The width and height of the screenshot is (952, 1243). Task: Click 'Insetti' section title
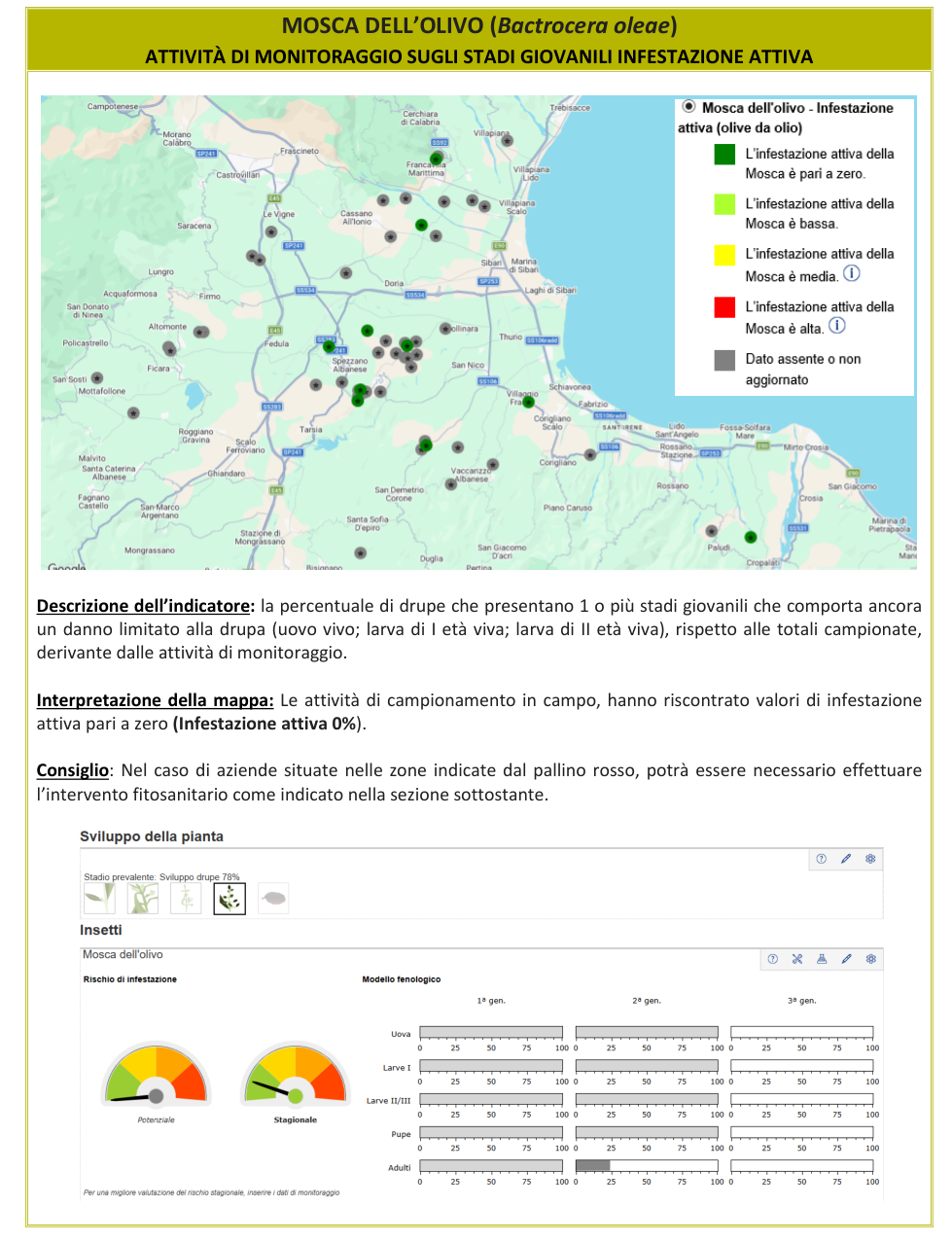(101, 930)
